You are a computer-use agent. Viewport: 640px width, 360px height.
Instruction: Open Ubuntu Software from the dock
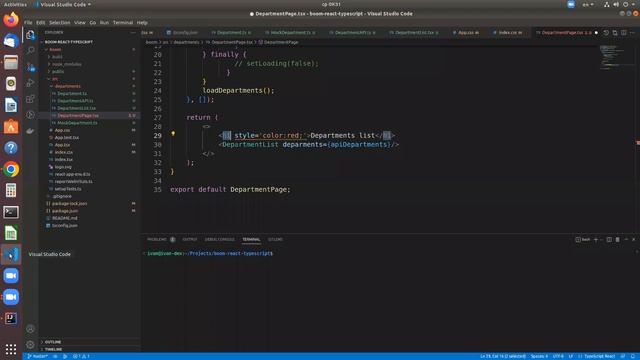coord(11,127)
